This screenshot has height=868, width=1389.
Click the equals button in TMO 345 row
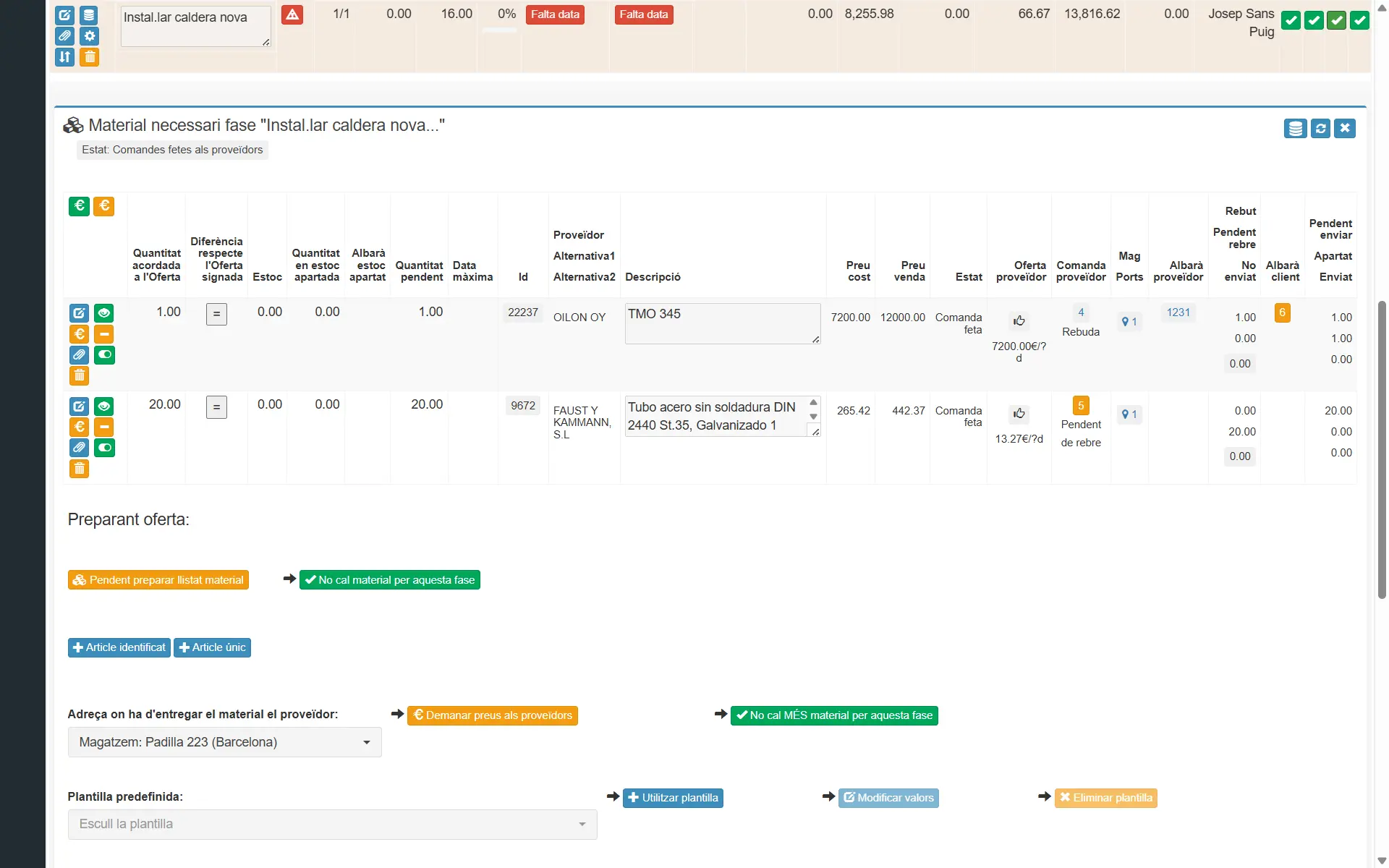tap(216, 314)
